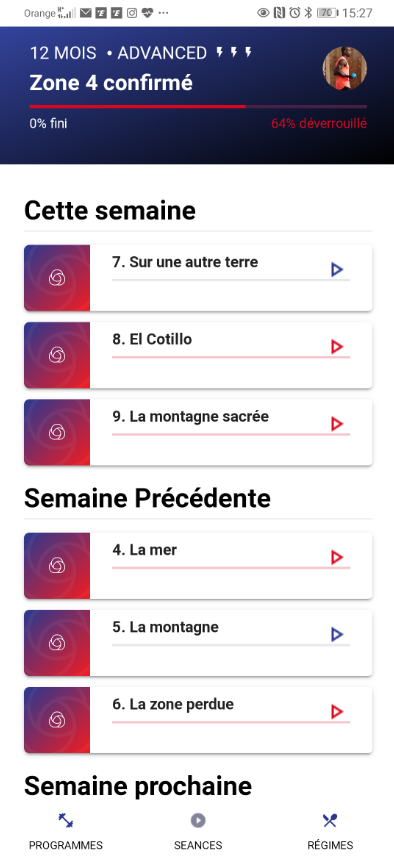
Task: Tap the play arrow for El Cotillo
Action: [x=337, y=346]
